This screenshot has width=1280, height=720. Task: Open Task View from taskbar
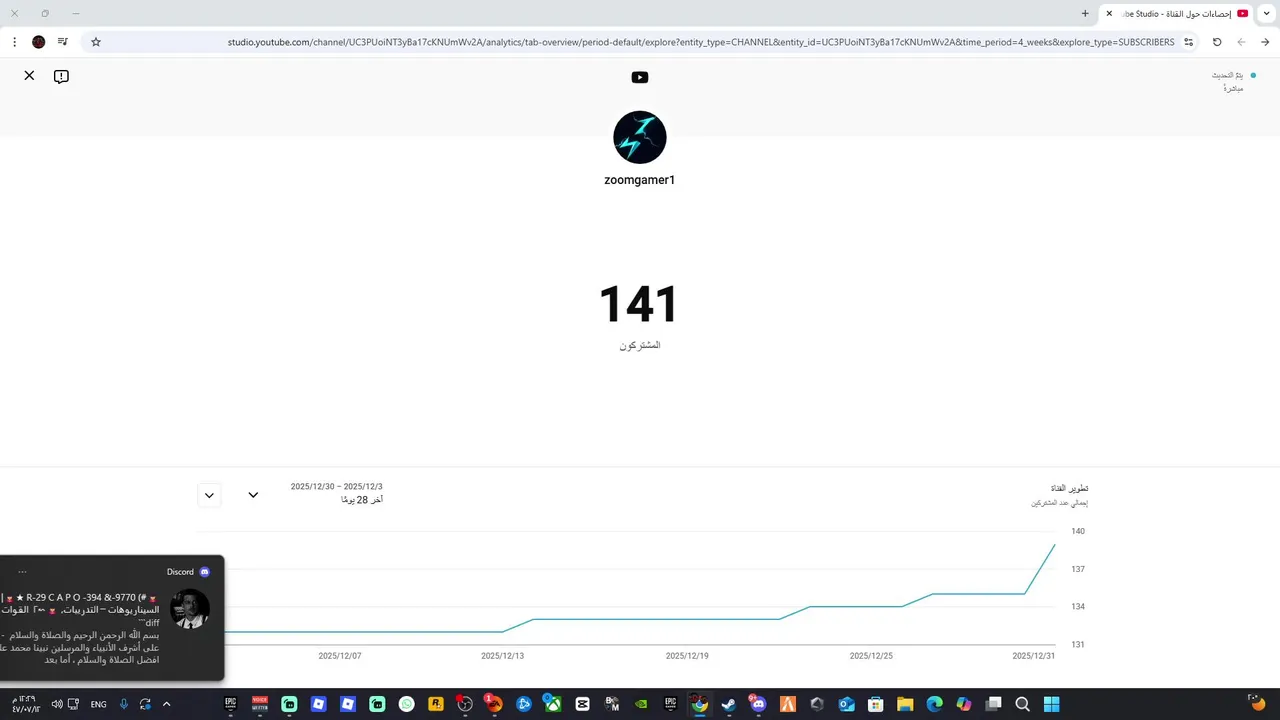pos(992,704)
